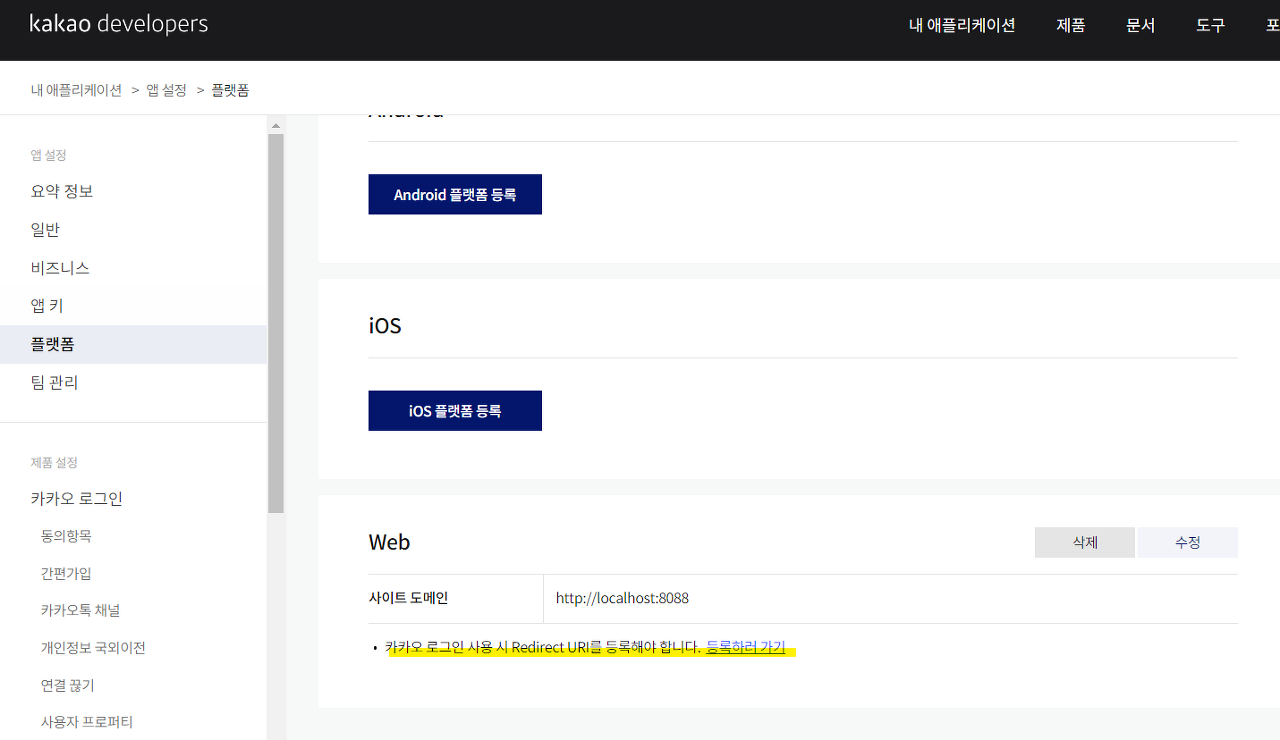Open 일반 settings in sidebar
The image size is (1280, 740).
click(46, 229)
